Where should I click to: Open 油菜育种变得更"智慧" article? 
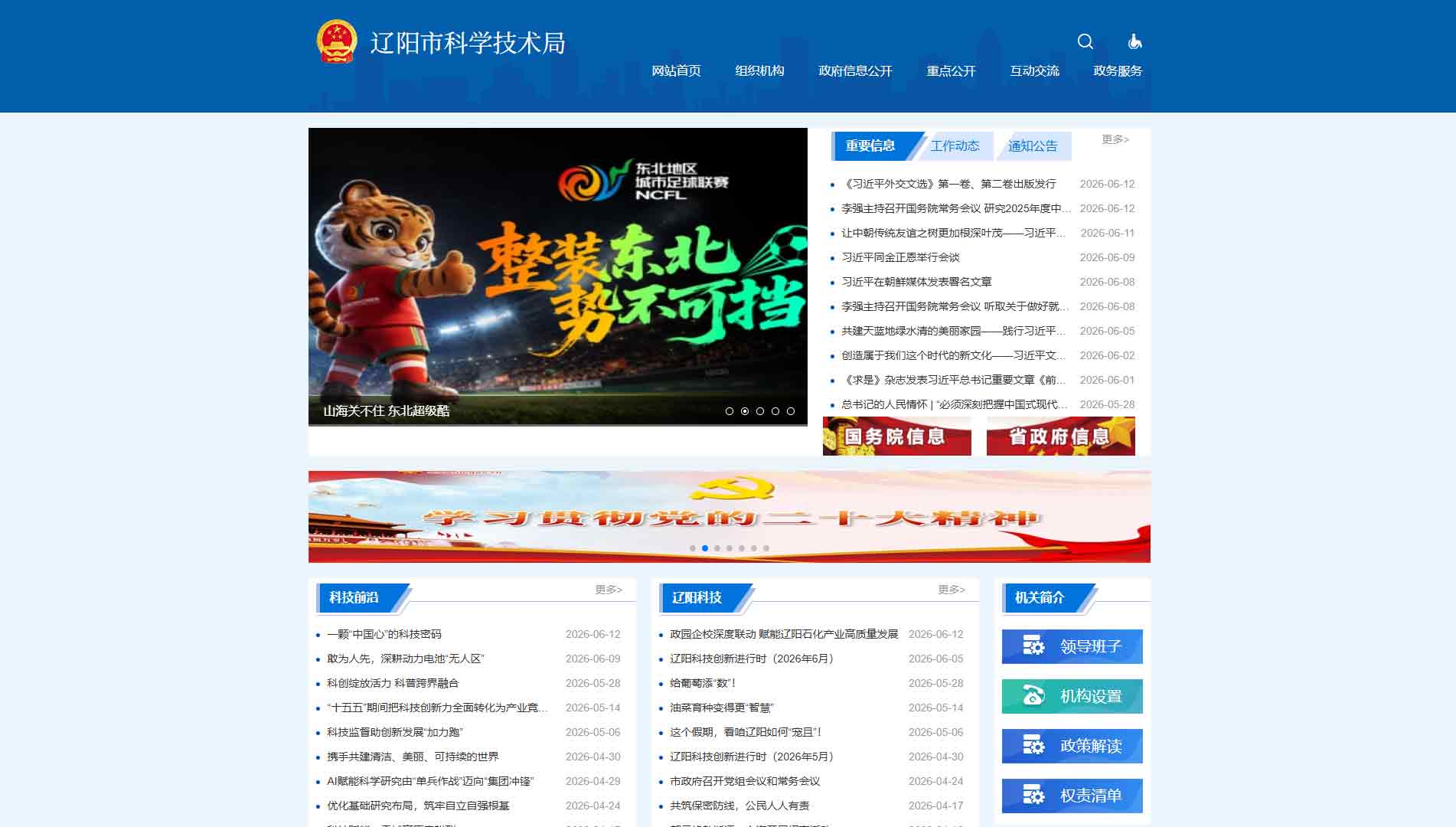click(722, 708)
